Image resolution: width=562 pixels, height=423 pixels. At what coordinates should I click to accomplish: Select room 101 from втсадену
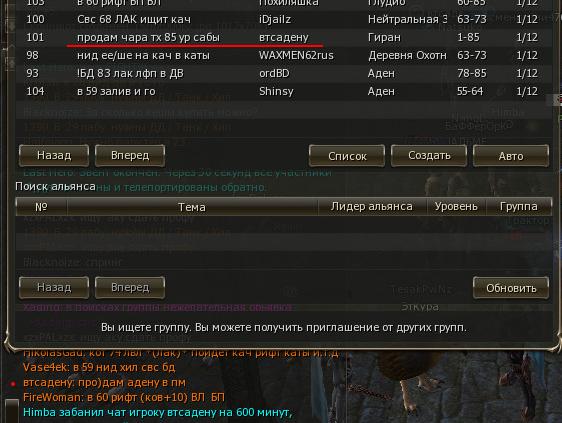click(x=284, y=37)
